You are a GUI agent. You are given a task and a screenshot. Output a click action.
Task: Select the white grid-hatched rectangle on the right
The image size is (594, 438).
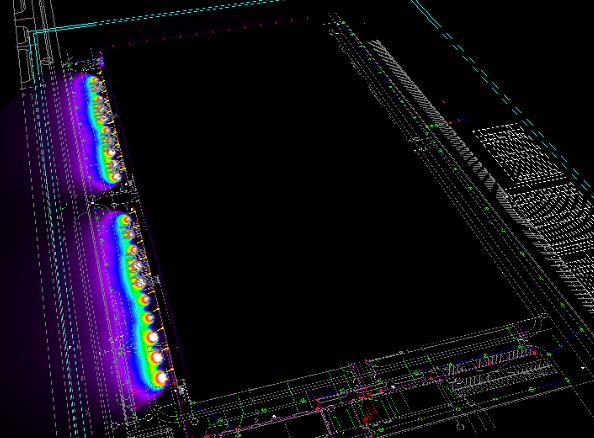click(519, 155)
